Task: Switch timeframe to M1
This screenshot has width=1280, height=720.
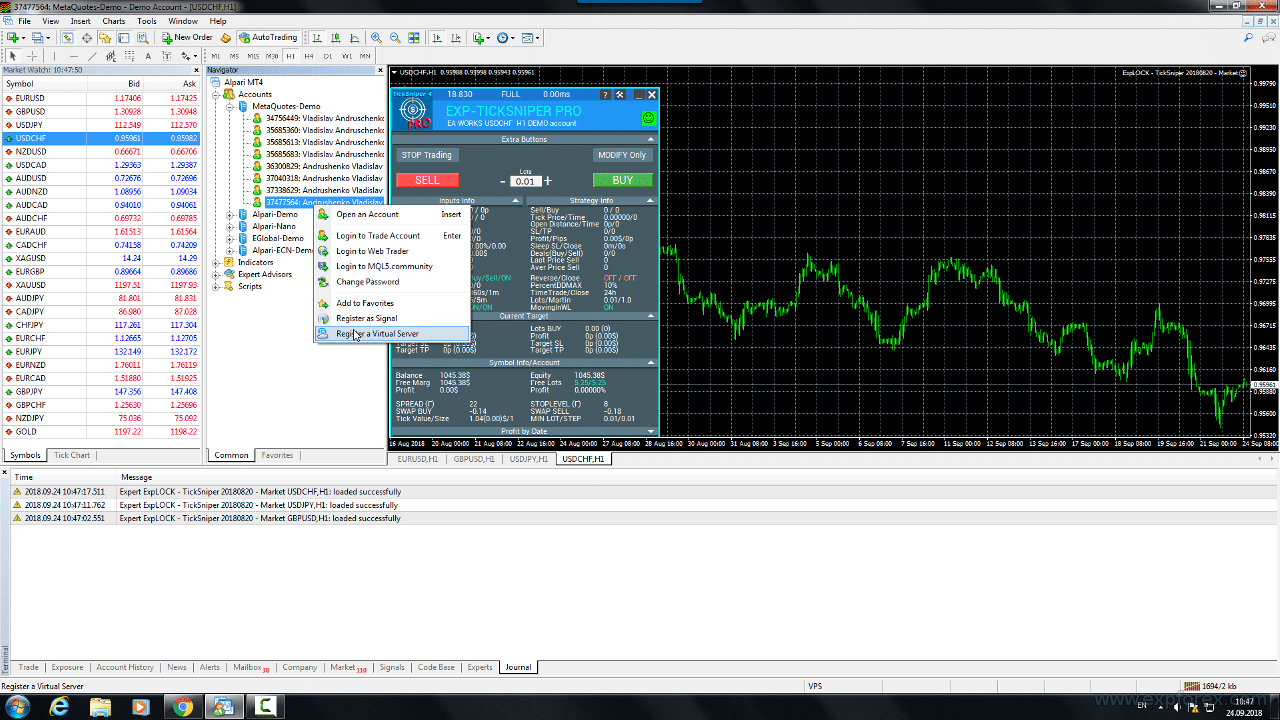Action: click(x=216, y=56)
